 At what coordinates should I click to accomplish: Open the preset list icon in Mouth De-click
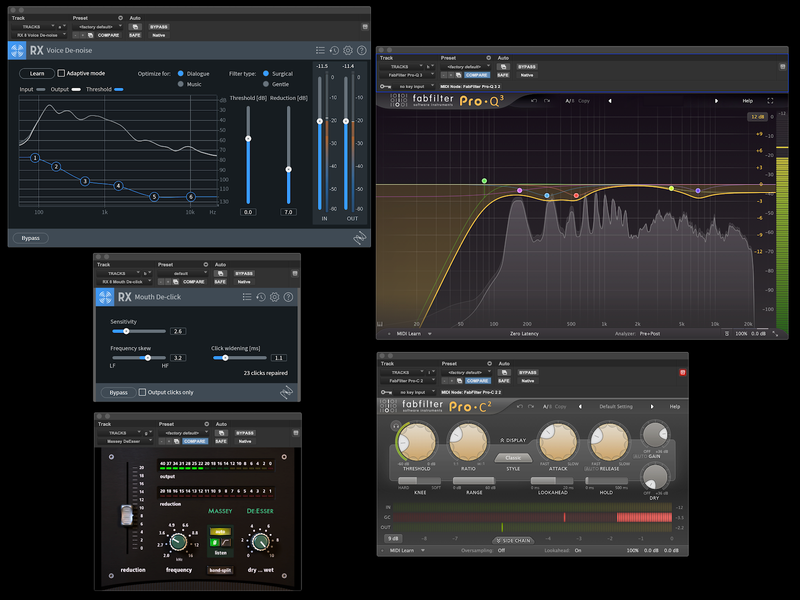pyautogui.click(x=247, y=296)
